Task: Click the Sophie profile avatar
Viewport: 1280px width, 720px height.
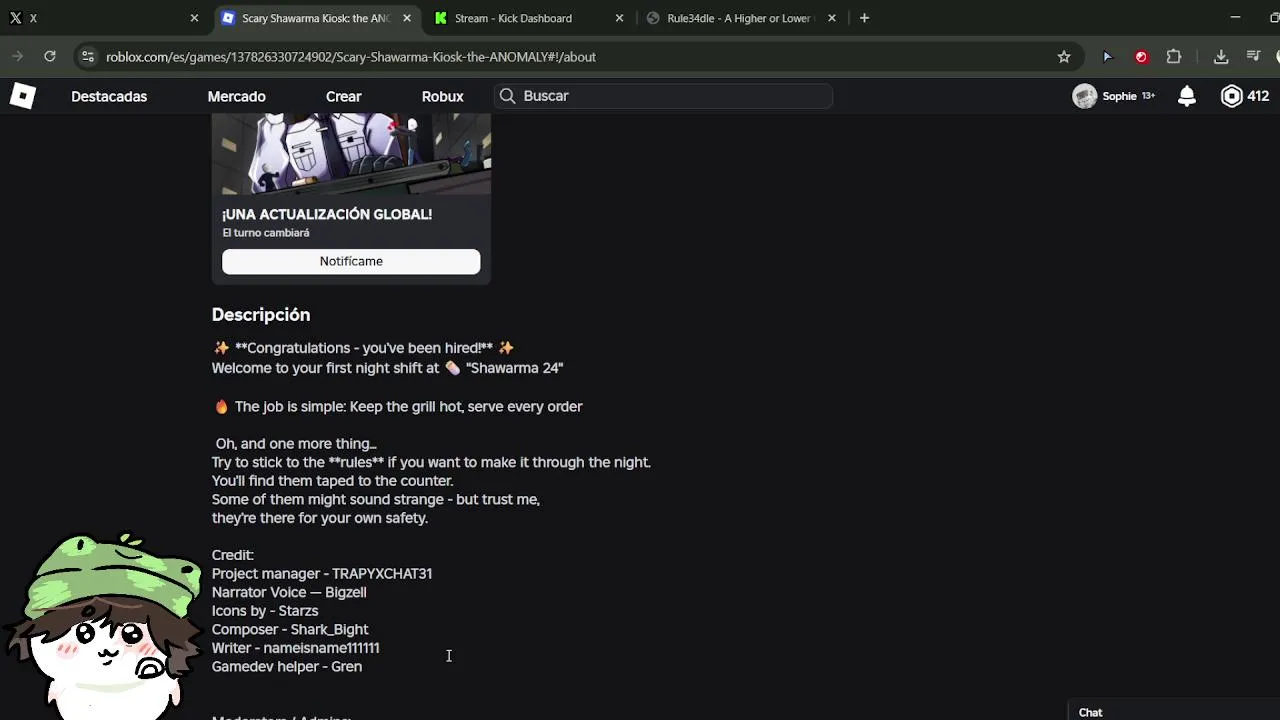Action: pos(1084,96)
